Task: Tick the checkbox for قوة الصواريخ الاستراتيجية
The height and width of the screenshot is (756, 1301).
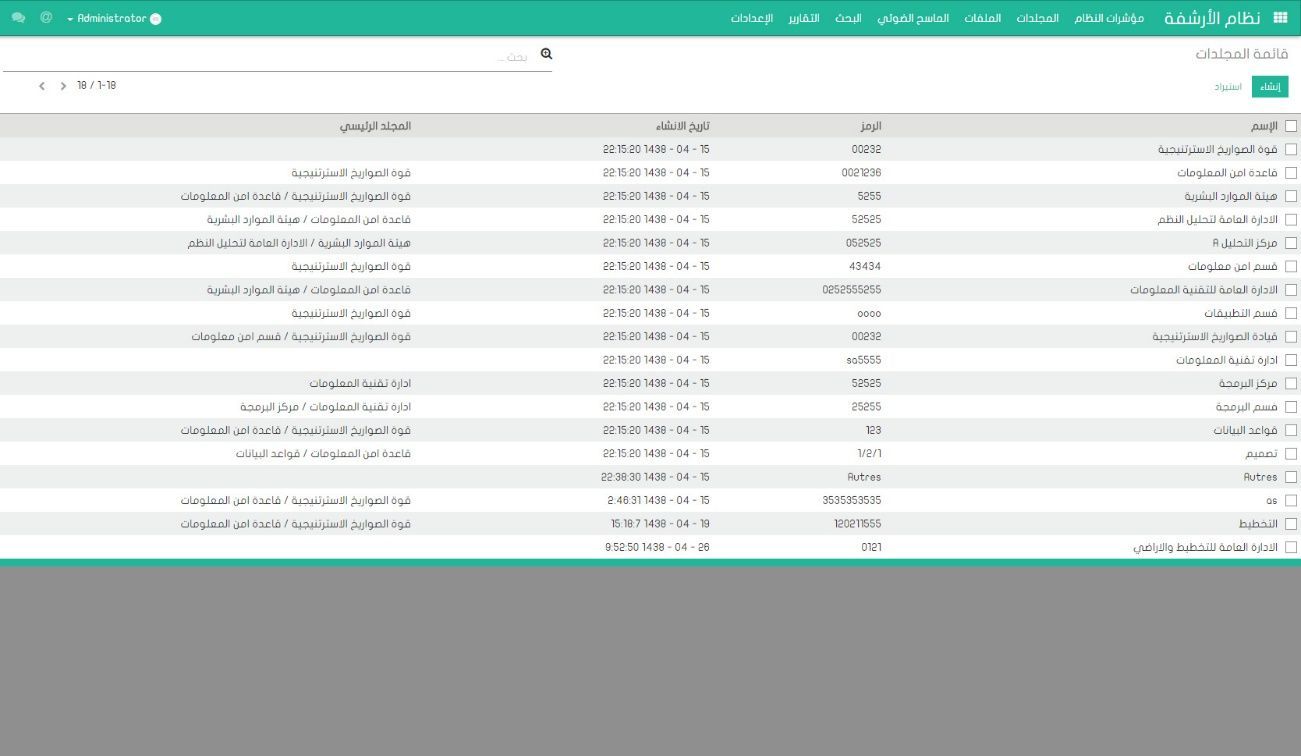Action: click(x=1290, y=149)
